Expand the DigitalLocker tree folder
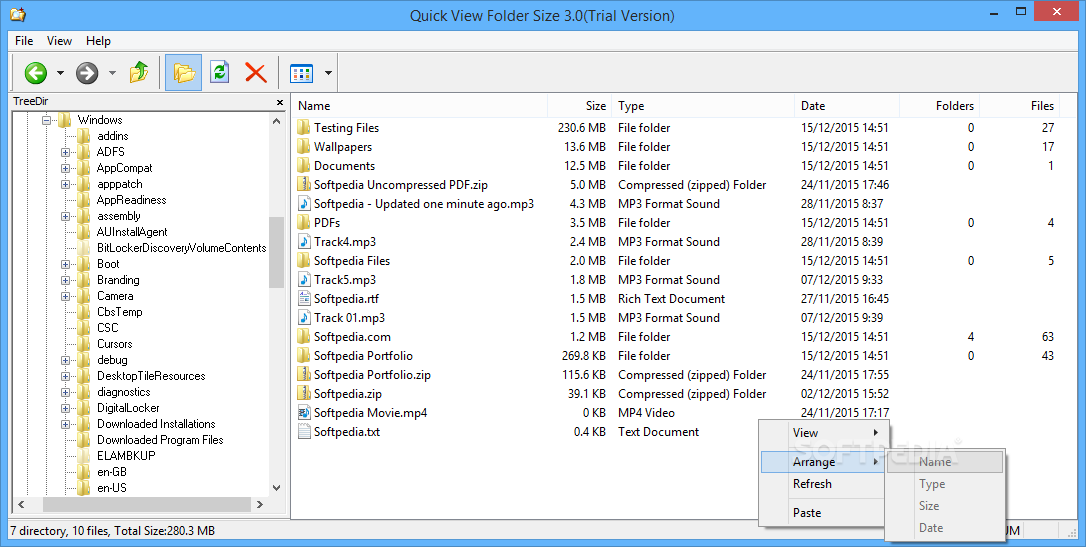 (66, 408)
